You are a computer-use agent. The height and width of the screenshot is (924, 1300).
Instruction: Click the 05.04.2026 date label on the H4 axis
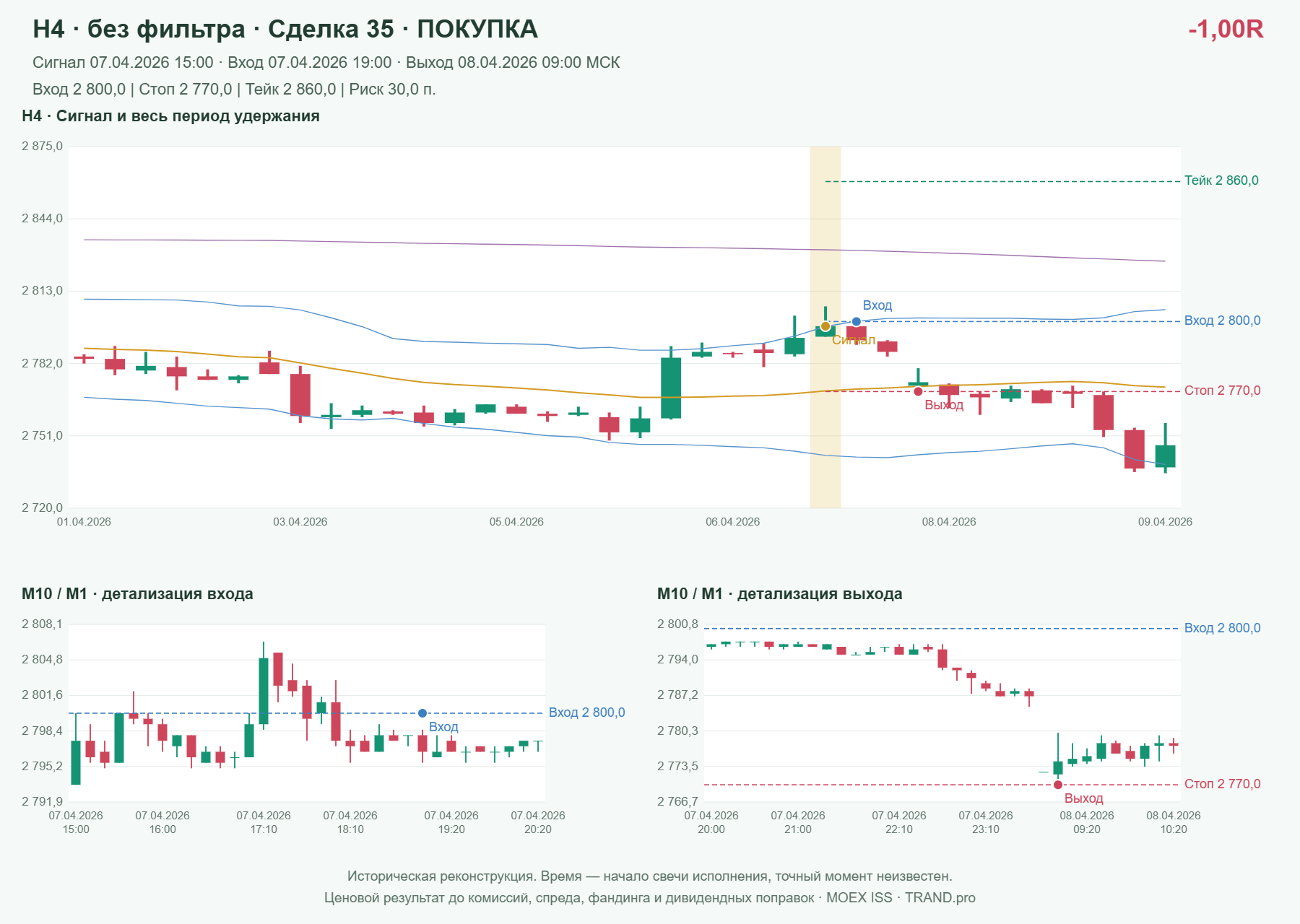coord(516,522)
